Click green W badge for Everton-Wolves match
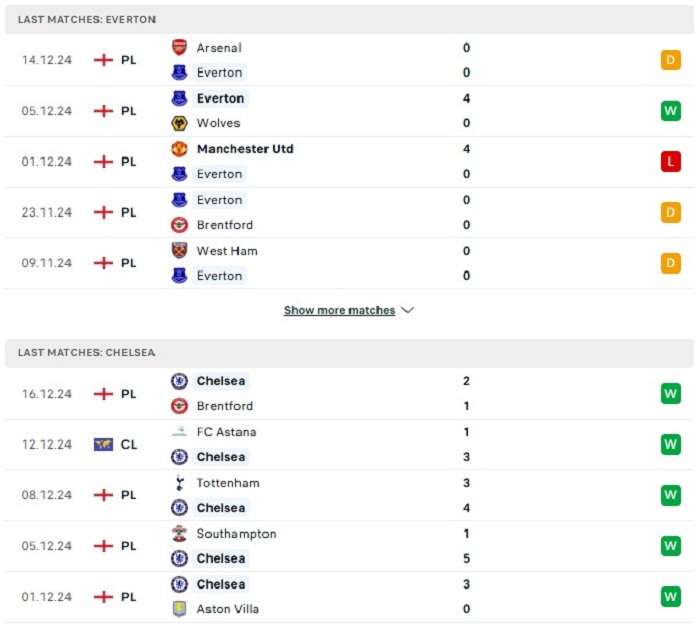Image resolution: width=700 pixels, height=631 pixels. tap(671, 111)
